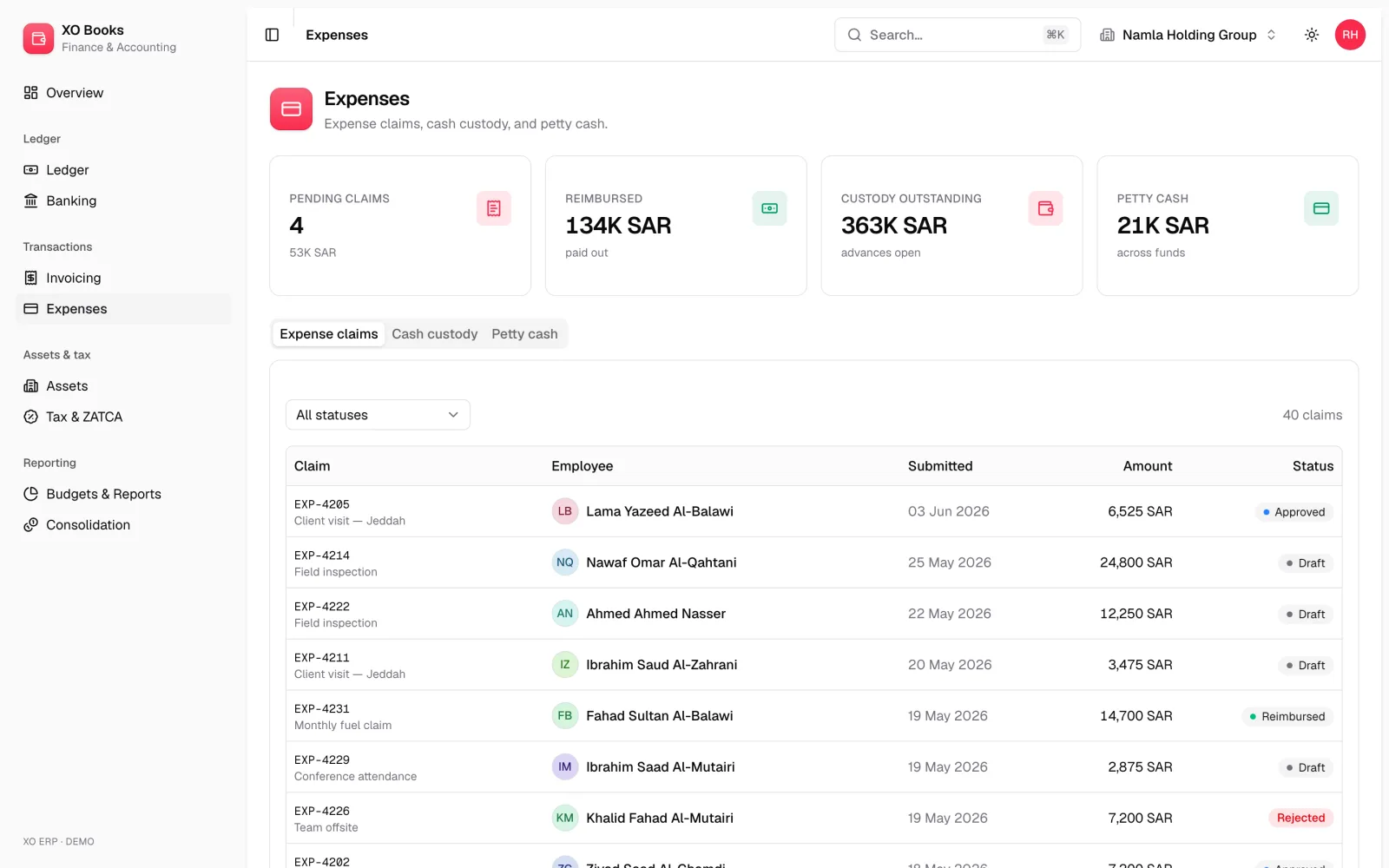1389x868 pixels.
Task: Click the Submitted column header
Action: pyautogui.click(x=940, y=466)
